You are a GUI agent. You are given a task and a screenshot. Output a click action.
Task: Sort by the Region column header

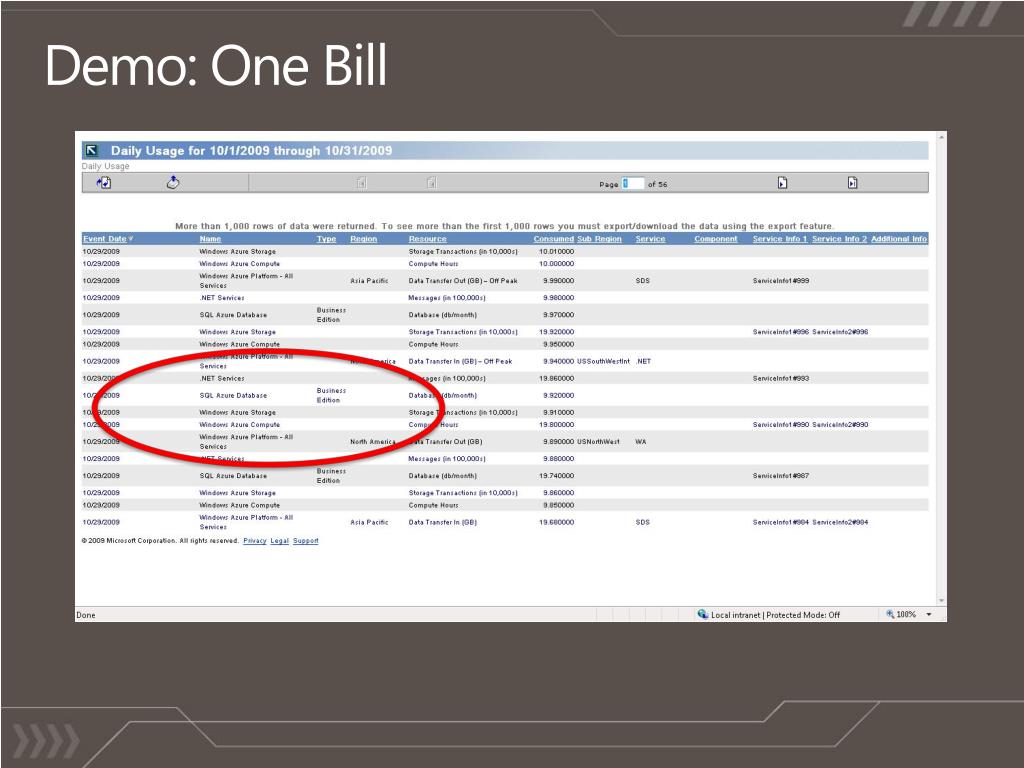click(363, 239)
